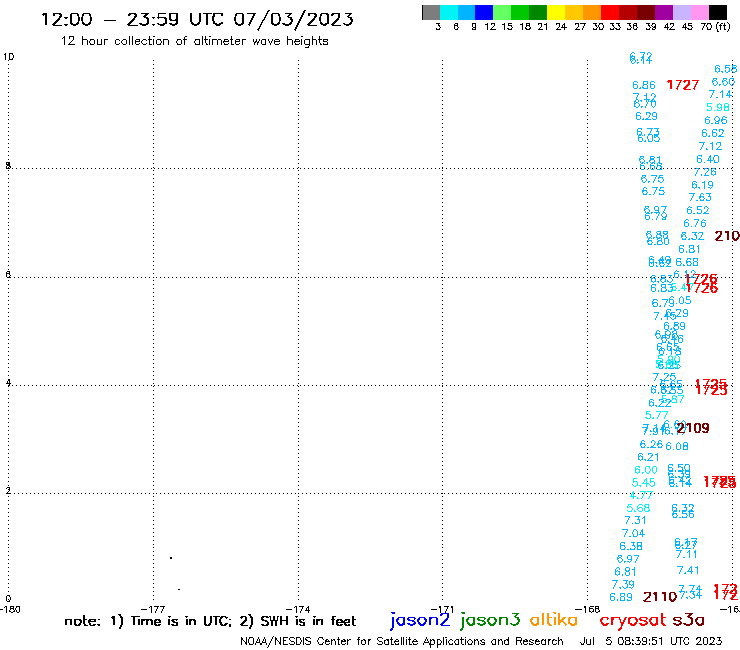Click the 7.41 wave height value

click(688, 570)
